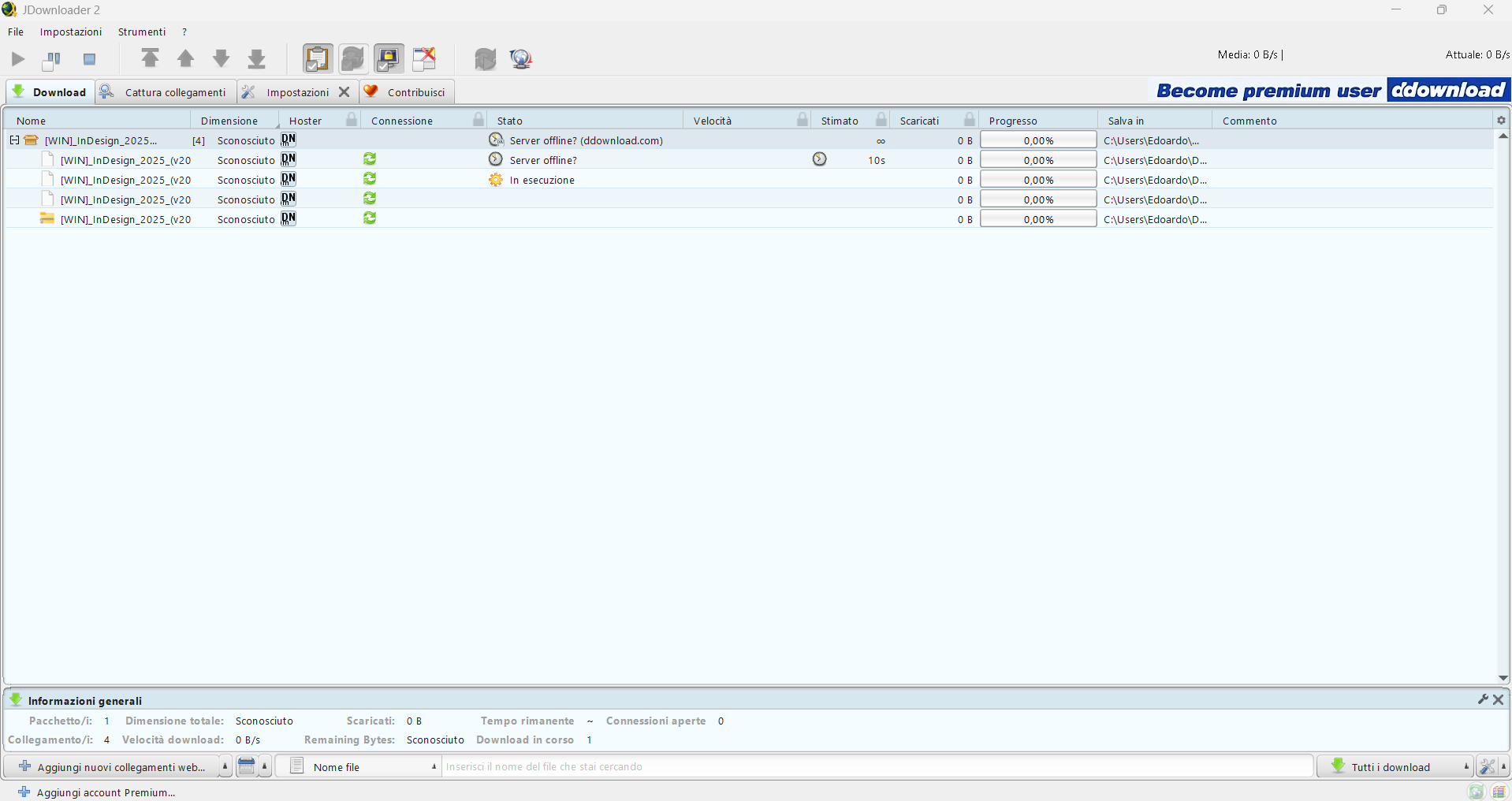
Task: Toggle the Hoster column lock
Action: click(352, 120)
